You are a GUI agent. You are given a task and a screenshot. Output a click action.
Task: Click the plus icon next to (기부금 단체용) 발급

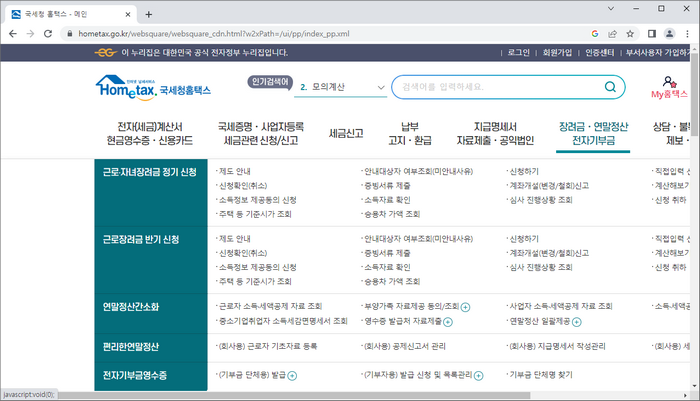[292, 376]
